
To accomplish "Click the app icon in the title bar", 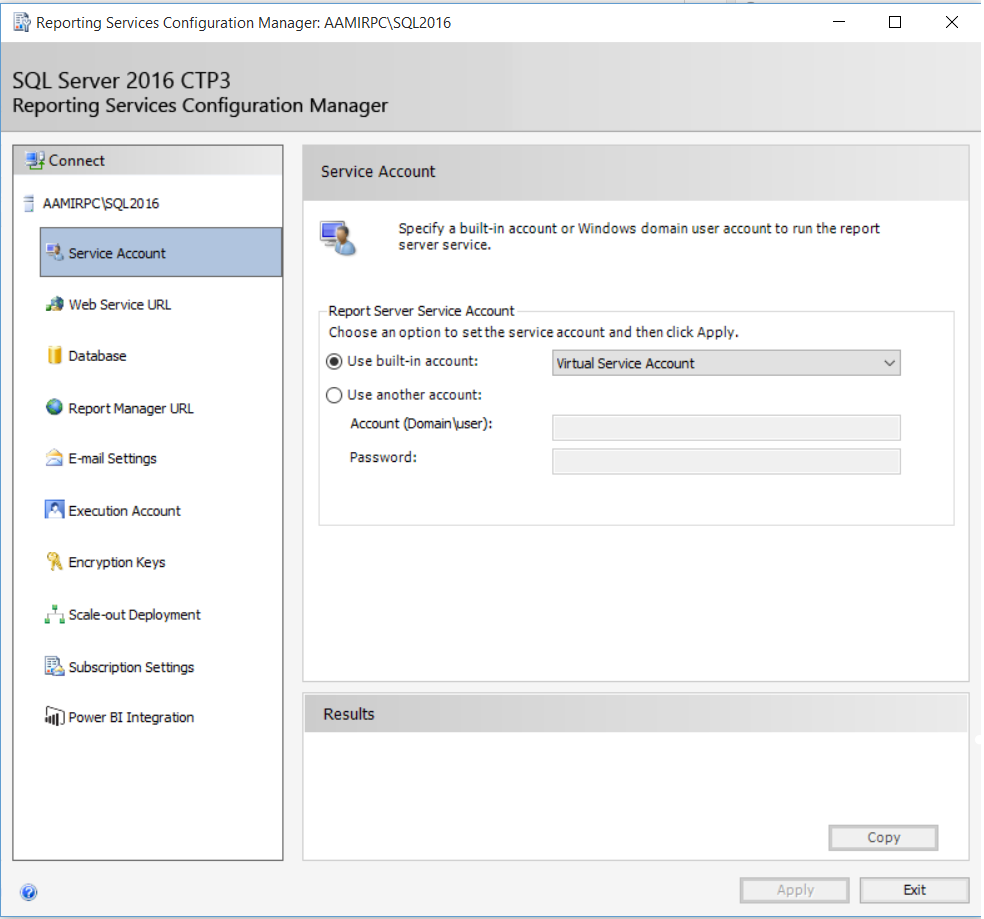I will [x=22, y=23].
